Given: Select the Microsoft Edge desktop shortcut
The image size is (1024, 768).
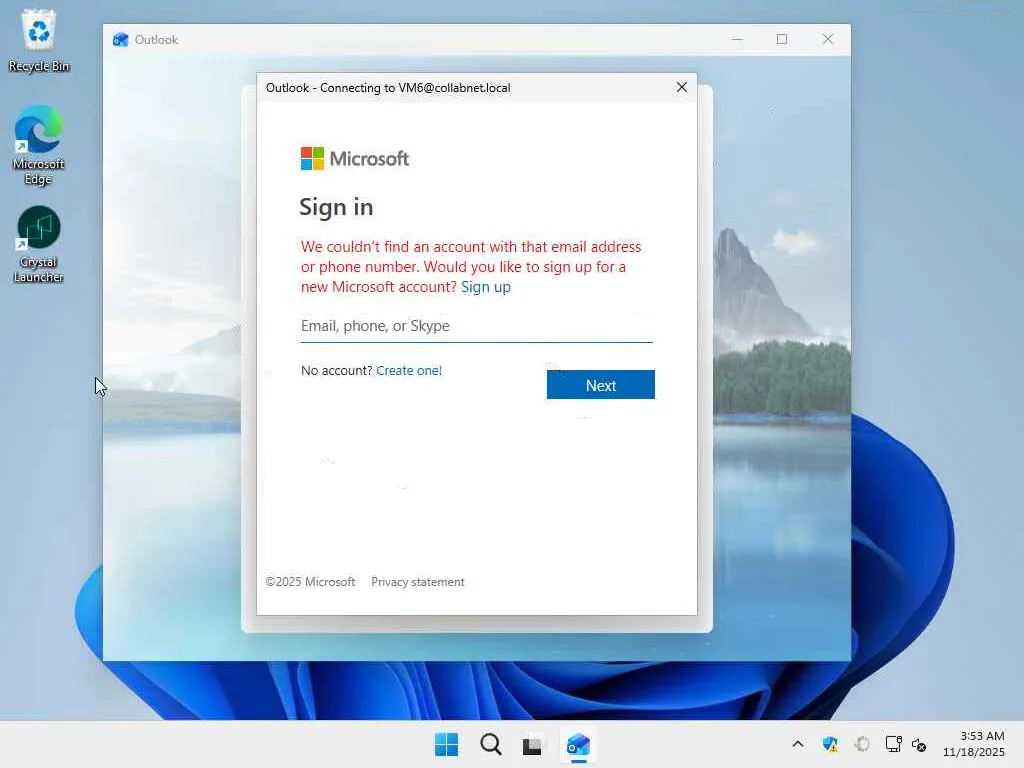Looking at the screenshot, I should click(39, 145).
